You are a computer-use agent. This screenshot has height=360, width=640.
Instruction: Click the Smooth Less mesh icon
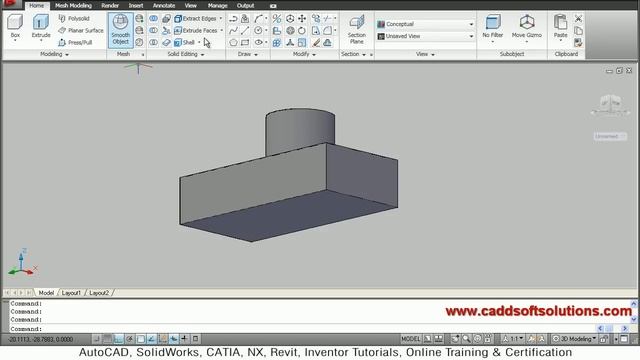tap(140, 30)
